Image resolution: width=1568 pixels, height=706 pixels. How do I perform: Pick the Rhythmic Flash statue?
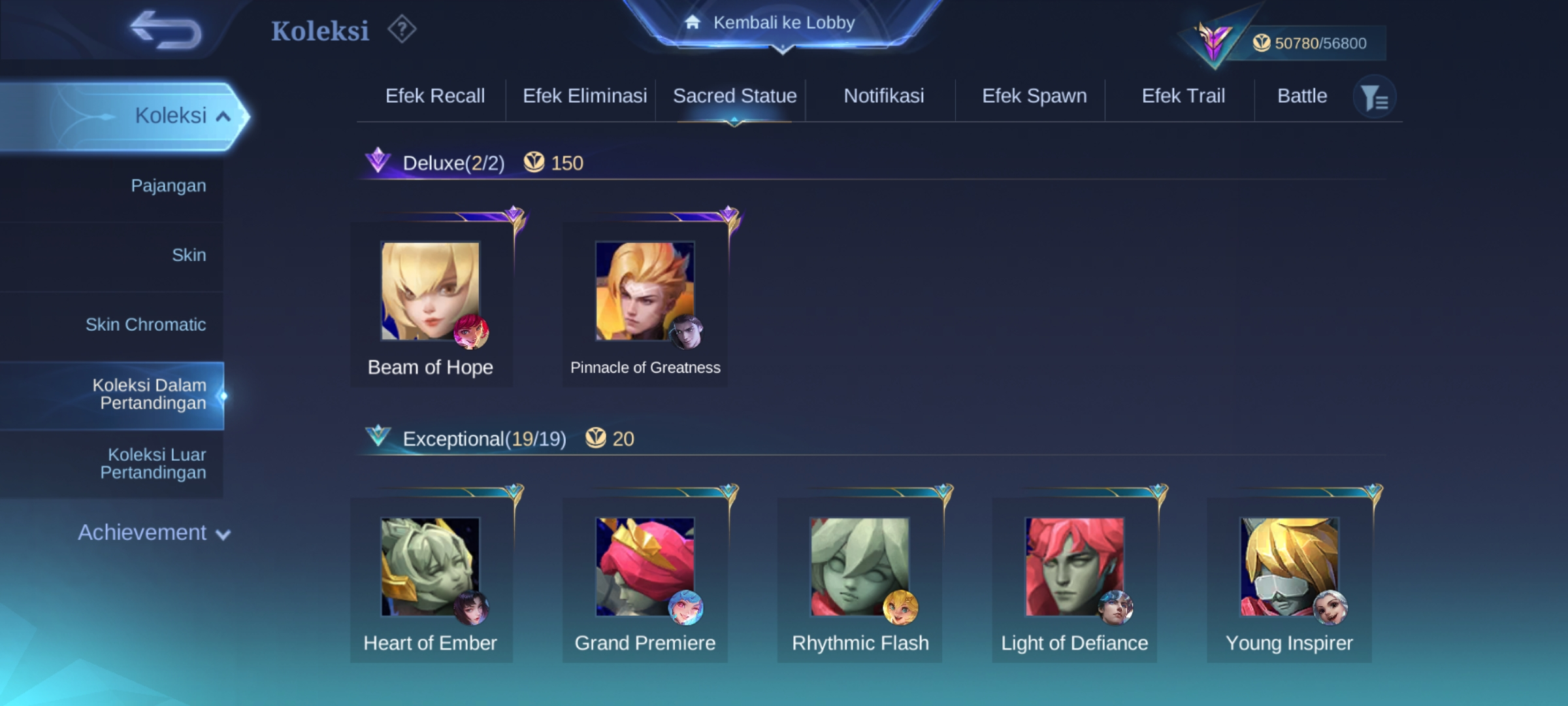[x=860, y=580]
